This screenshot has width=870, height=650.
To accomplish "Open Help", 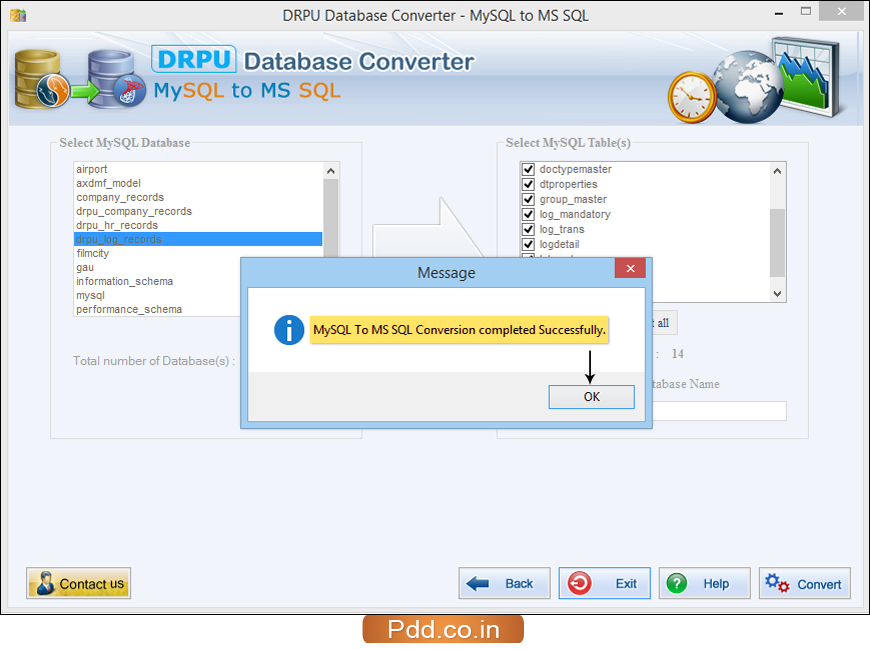I will 705,583.
